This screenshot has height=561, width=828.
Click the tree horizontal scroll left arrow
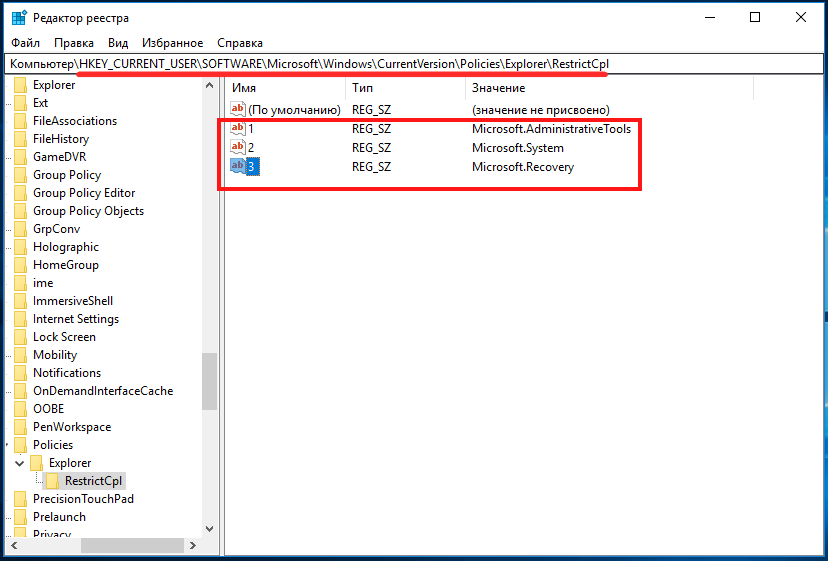pos(14,546)
